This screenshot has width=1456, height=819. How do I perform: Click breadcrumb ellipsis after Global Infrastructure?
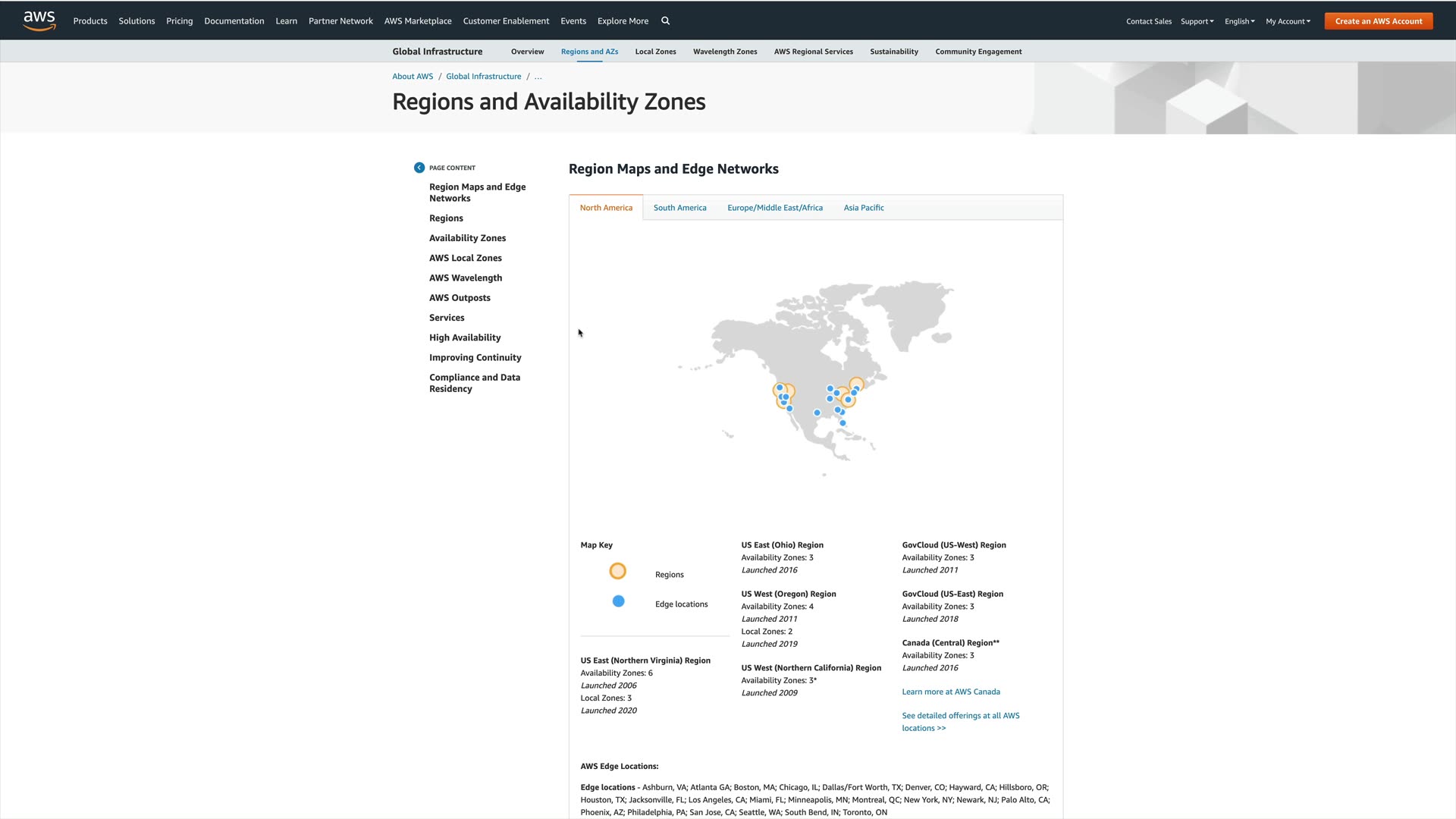pyautogui.click(x=538, y=77)
